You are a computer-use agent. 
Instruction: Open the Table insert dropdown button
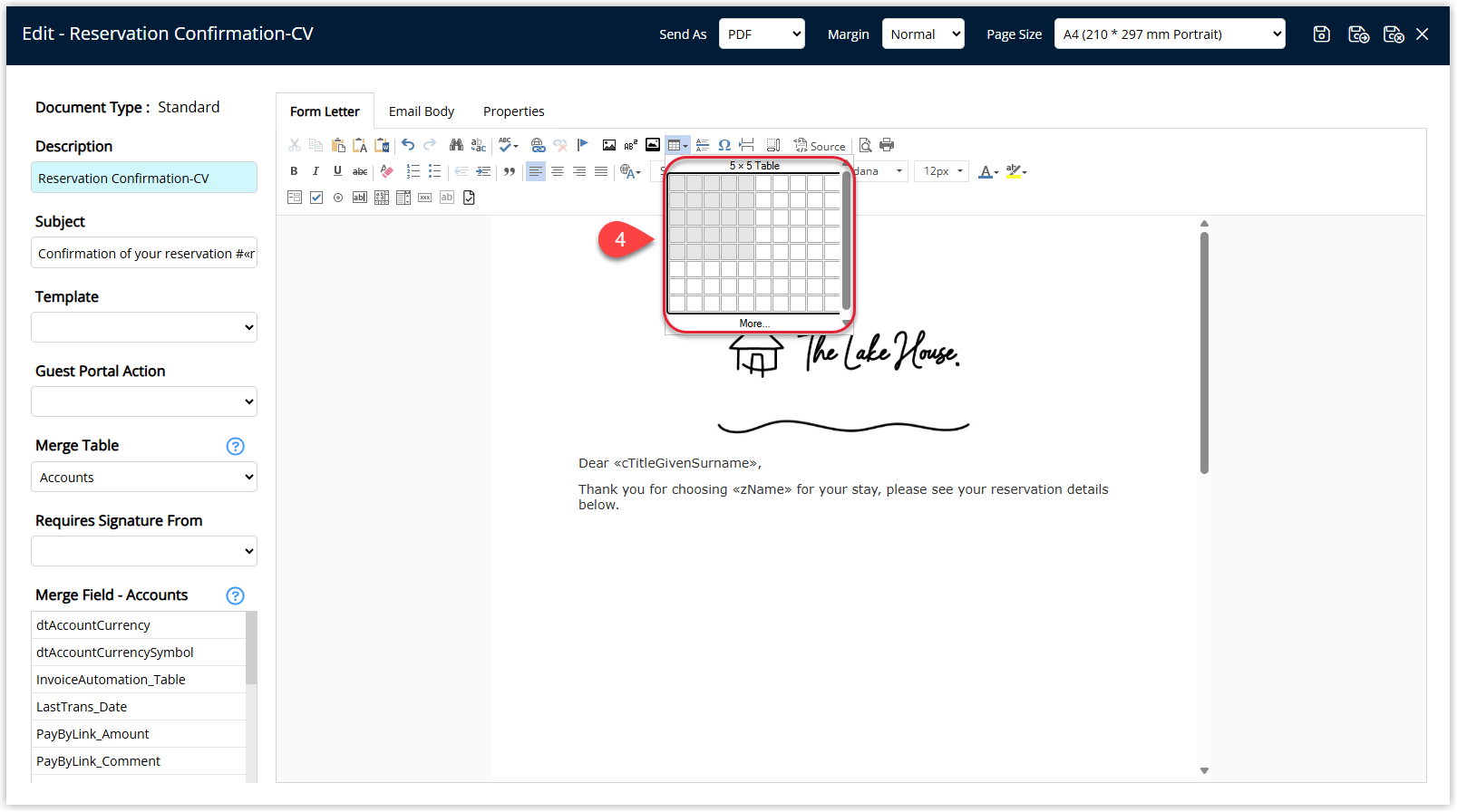click(677, 145)
